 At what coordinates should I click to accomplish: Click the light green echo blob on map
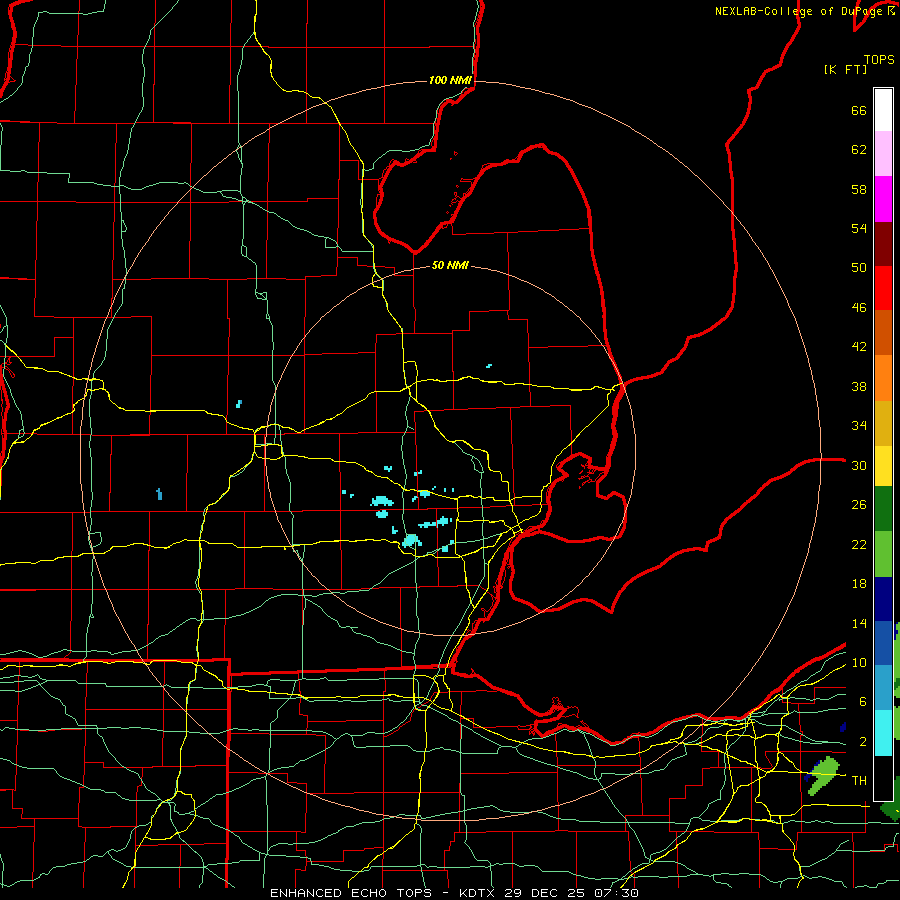tap(824, 776)
